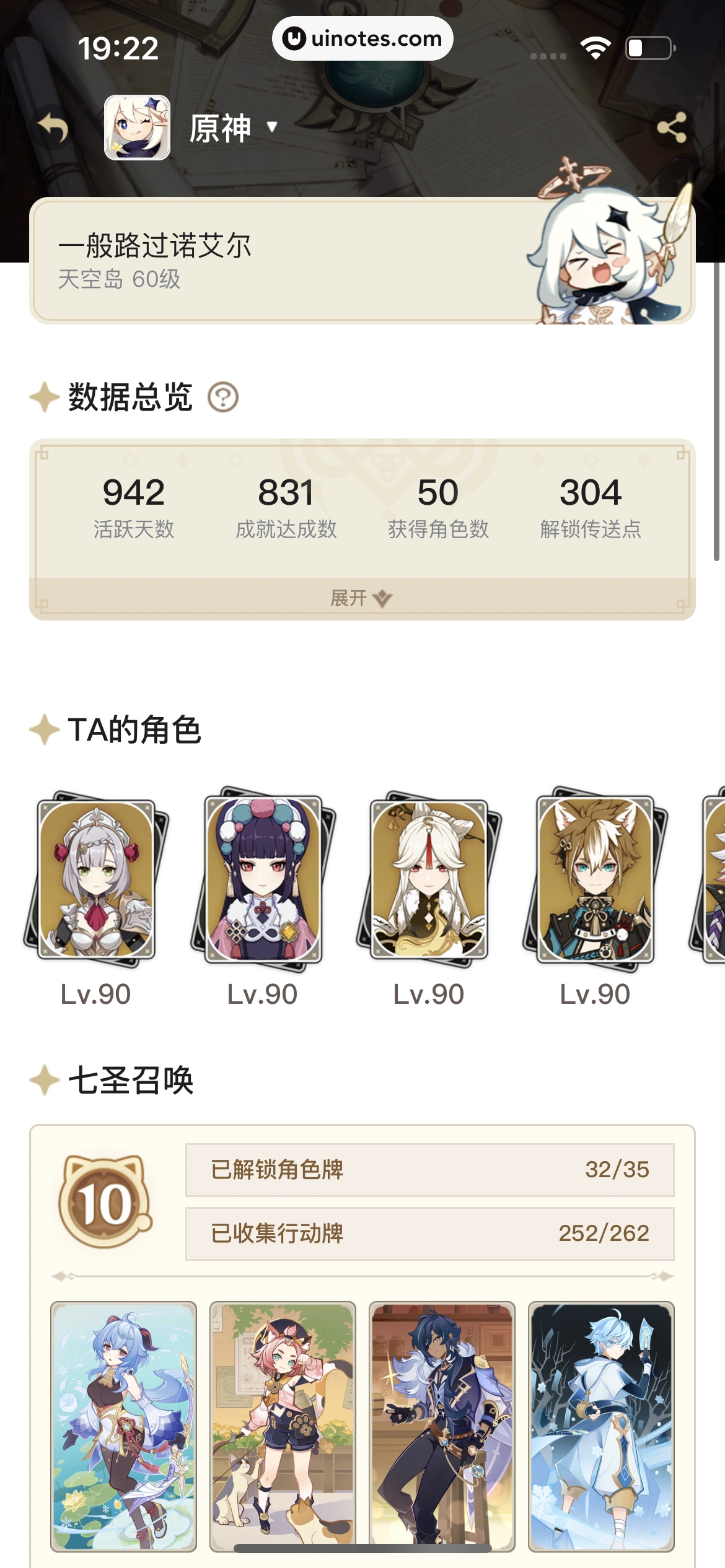The width and height of the screenshot is (725, 1568).
Task: Open the Gorou character card
Action: (x=595, y=879)
